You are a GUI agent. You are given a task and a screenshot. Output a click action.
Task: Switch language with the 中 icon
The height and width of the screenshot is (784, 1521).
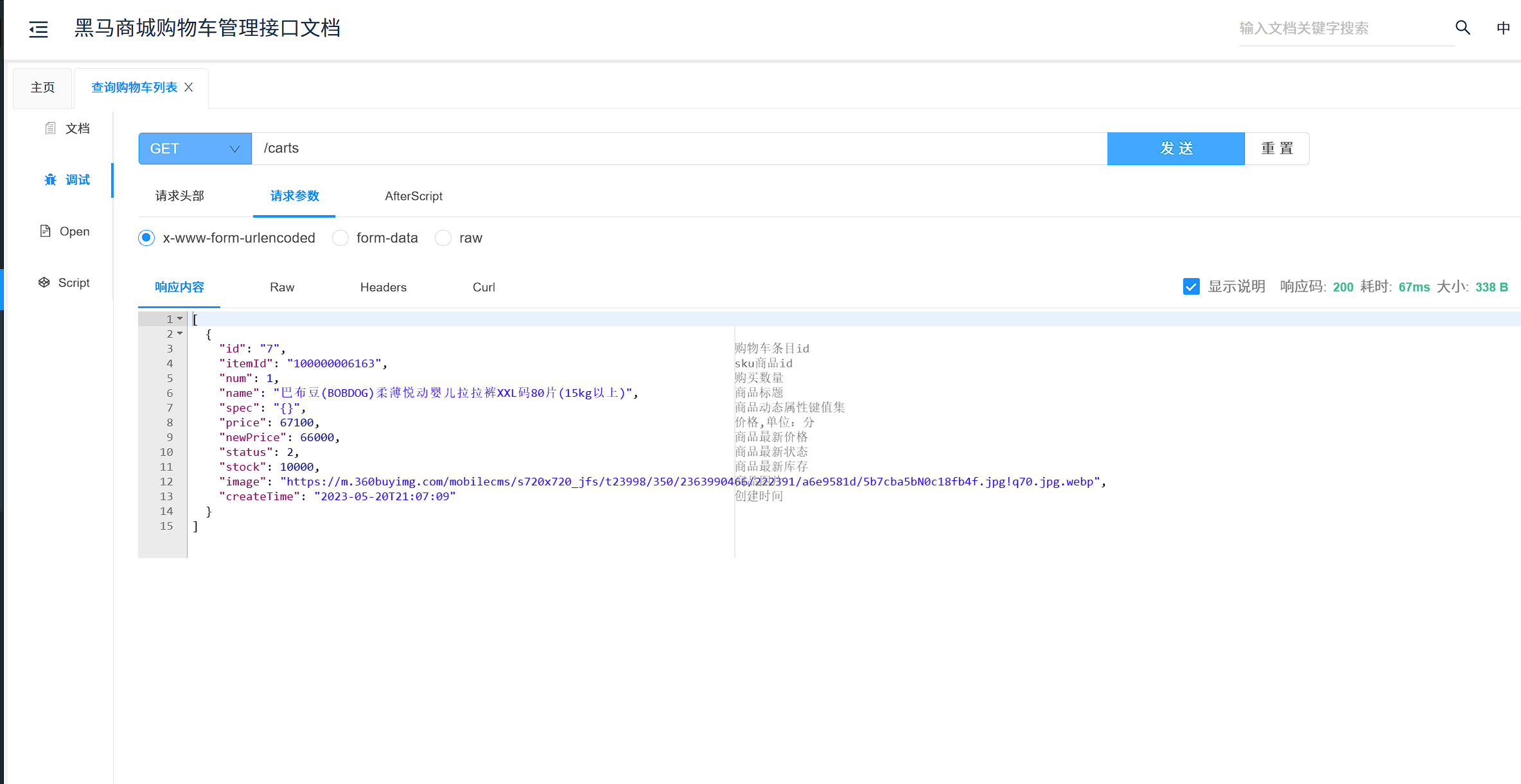1503,28
